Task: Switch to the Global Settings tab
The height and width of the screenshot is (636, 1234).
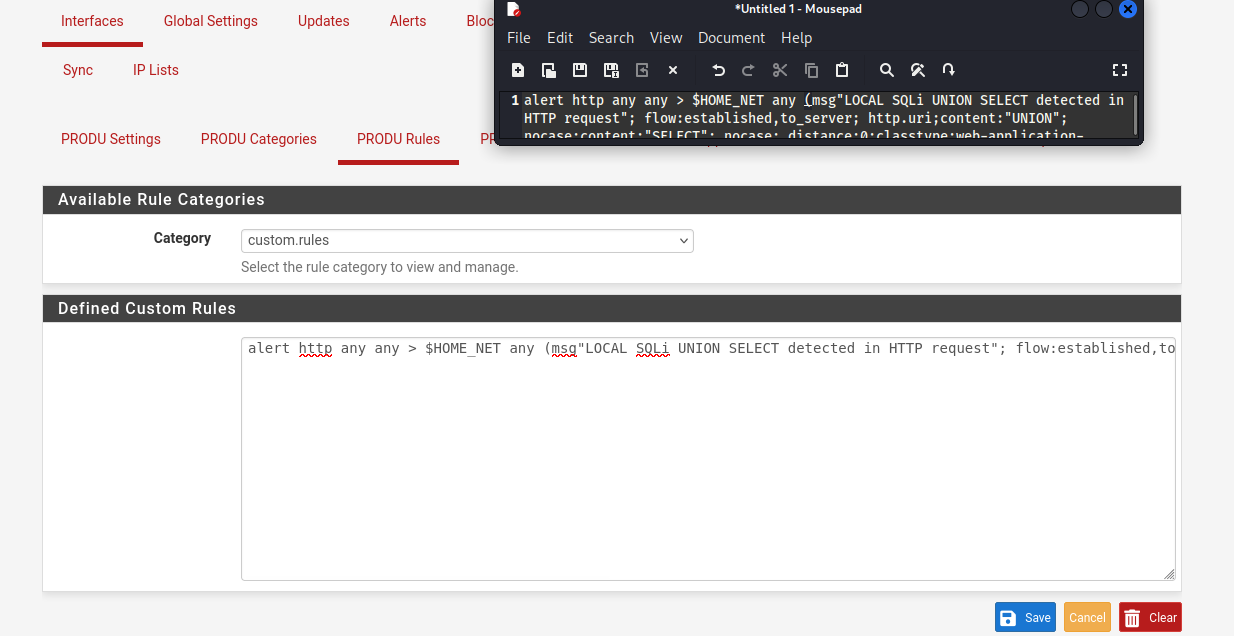Action: point(211,21)
